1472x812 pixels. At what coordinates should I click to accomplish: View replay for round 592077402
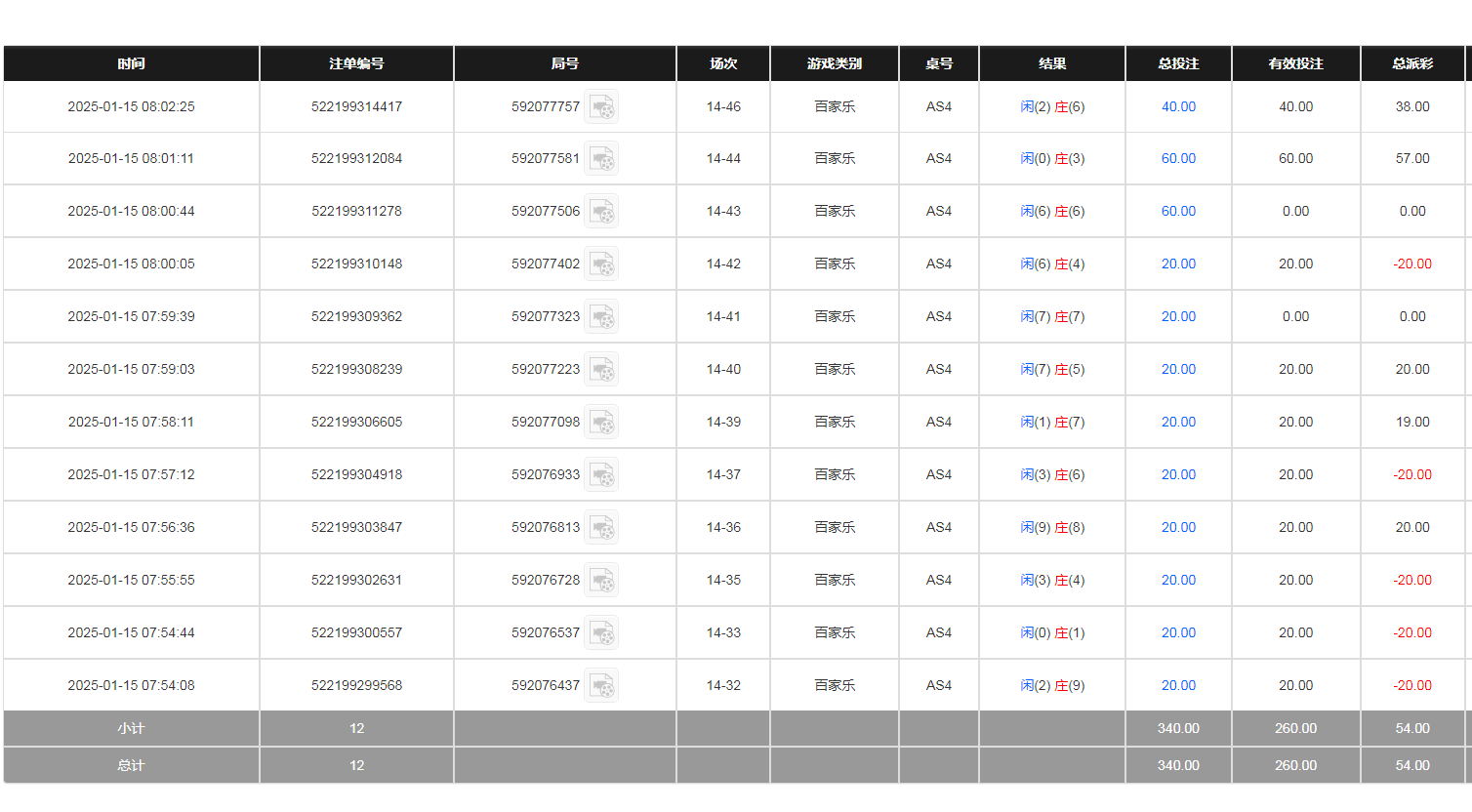(601, 264)
